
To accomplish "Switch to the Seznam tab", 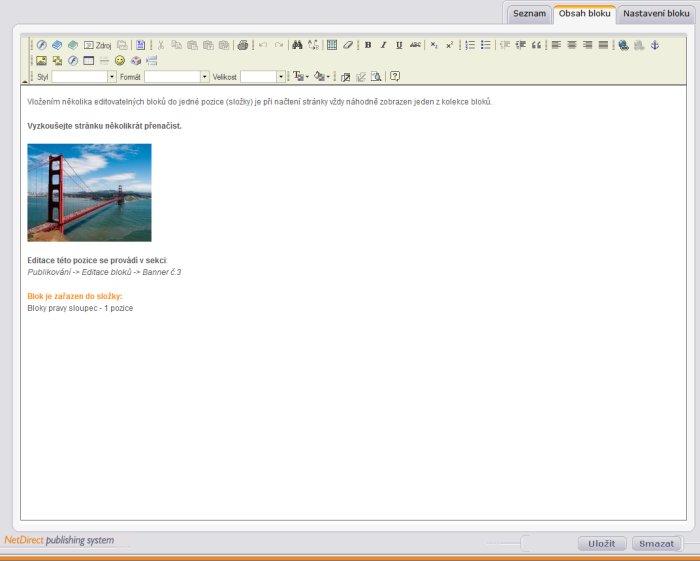I will pyautogui.click(x=529, y=14).
